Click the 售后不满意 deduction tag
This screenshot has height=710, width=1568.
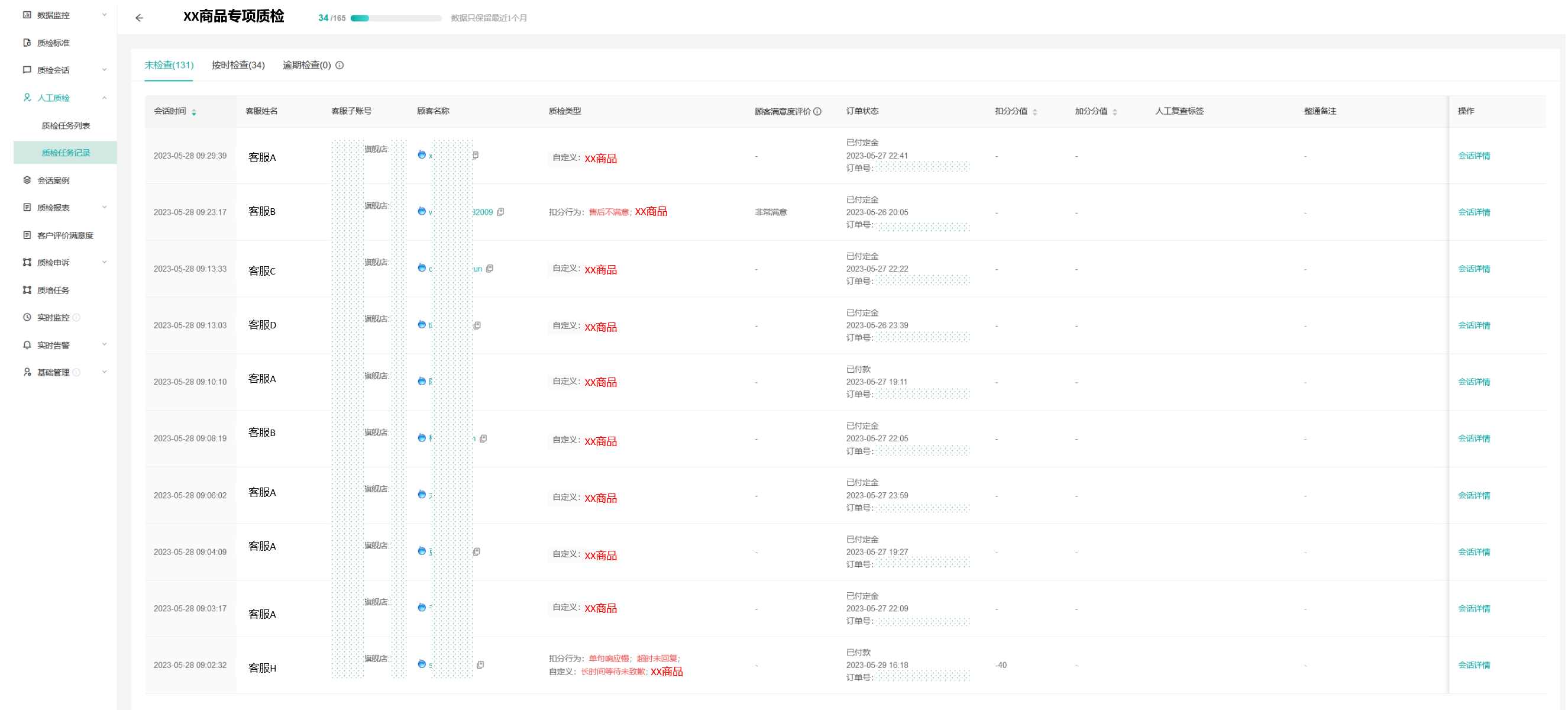click(x=609, y=212)
